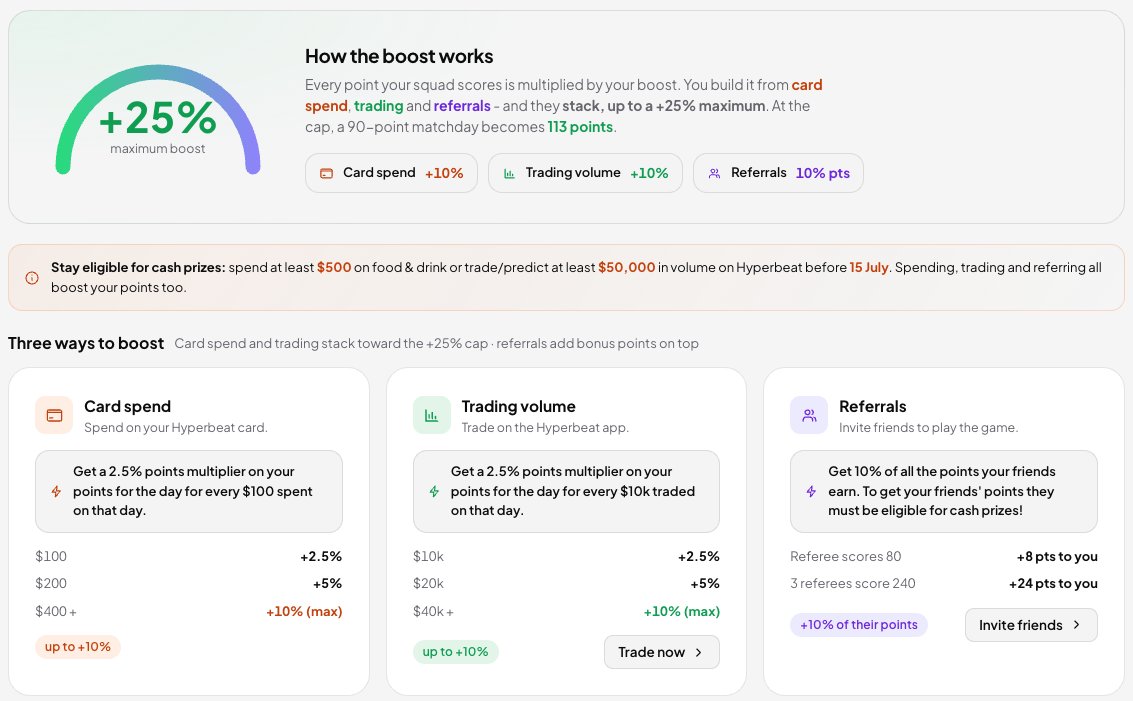Click the Referrals people icon tile

809,416
